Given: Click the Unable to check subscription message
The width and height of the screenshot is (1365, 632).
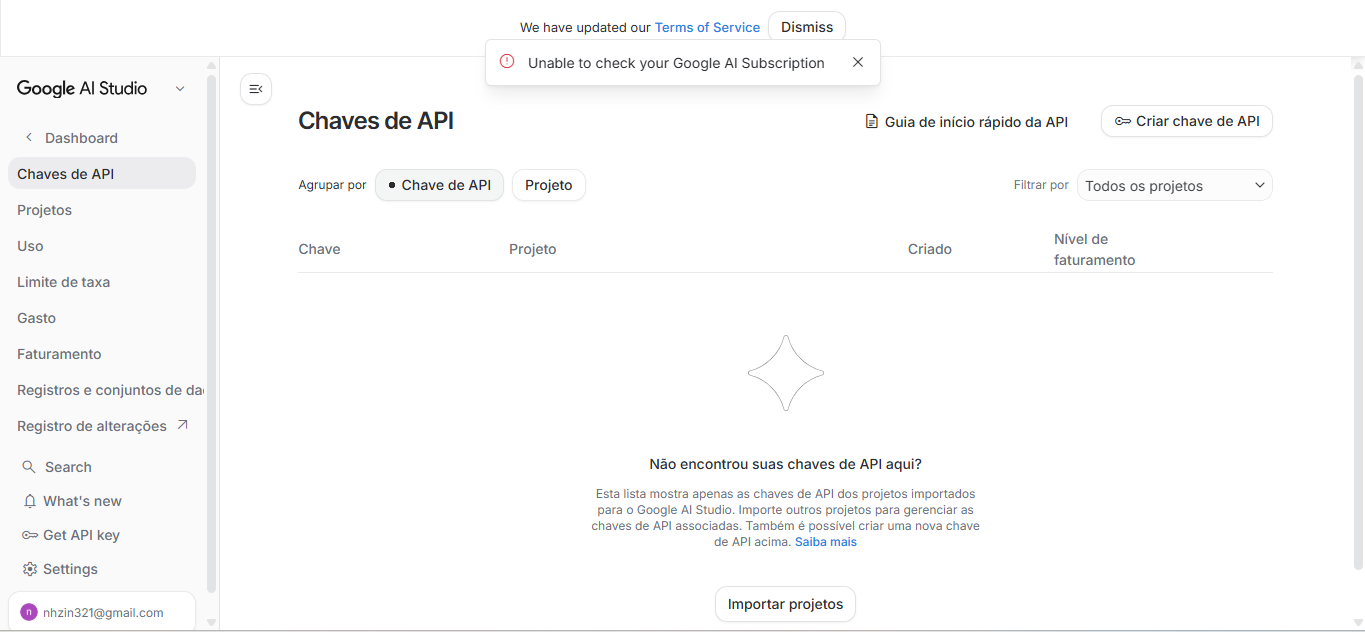Looking at the screenshot, I should point(676,63).
